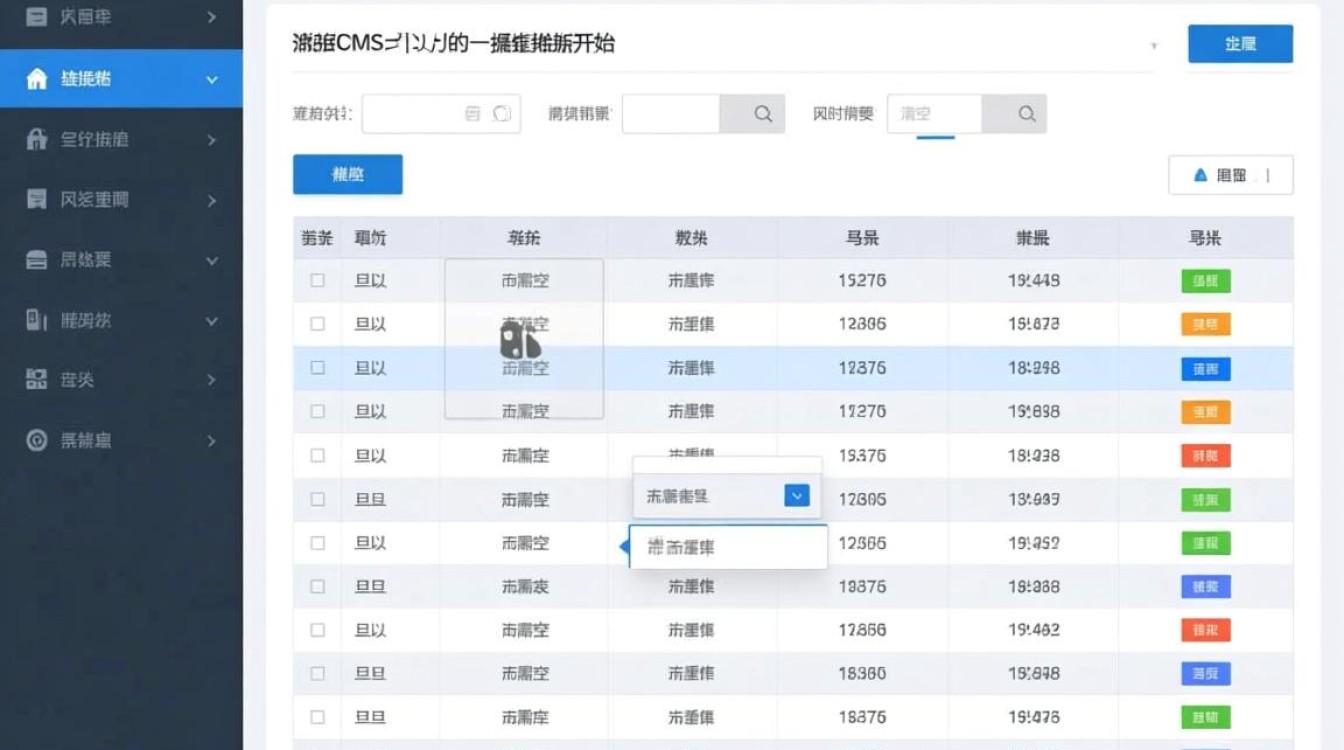Image resolution: width=1344 pixels, height=750 pixels.
Task: Open the dropdown selector in the inline edit popup
Action: pos(796,495)
